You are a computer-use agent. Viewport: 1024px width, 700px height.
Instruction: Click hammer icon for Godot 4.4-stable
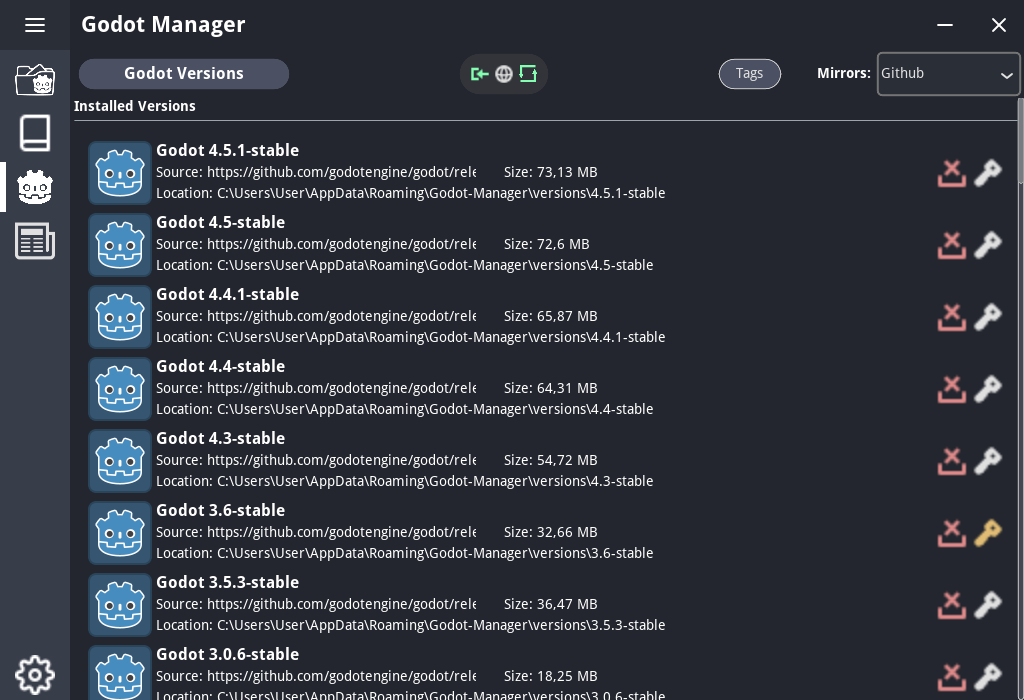988,389
